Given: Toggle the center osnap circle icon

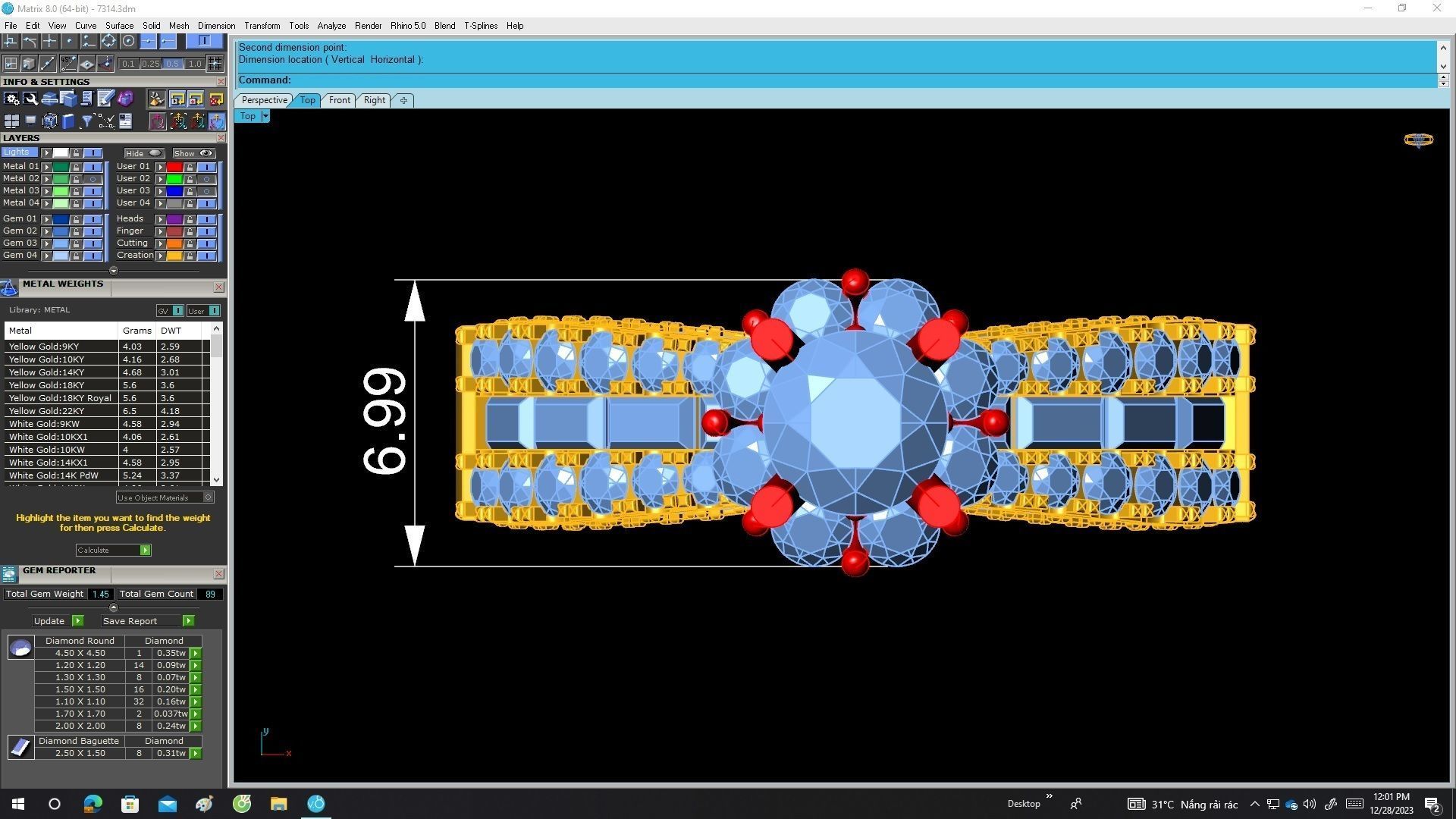Looking at the screenshot, I should 128,41.
